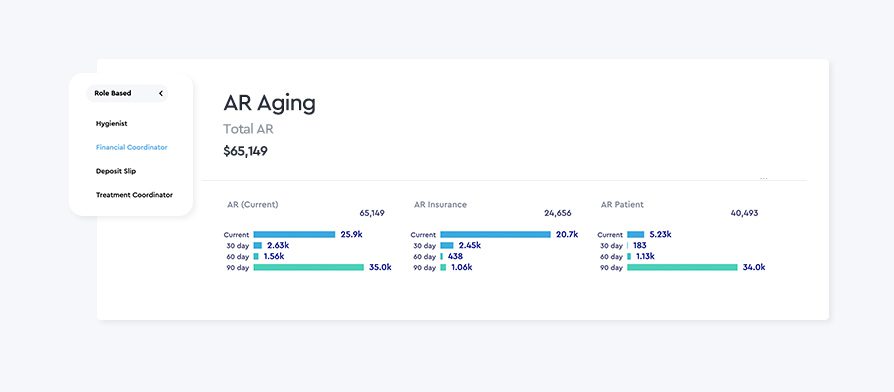Select Financial Coordinator role
The height and width of the screenshot is (392, 894).
point(132,147)
